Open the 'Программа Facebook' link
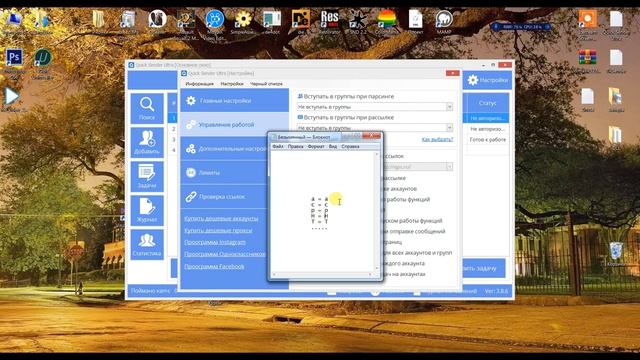The height and width of the screenshot is (360, 640). (x=214, y=267)
